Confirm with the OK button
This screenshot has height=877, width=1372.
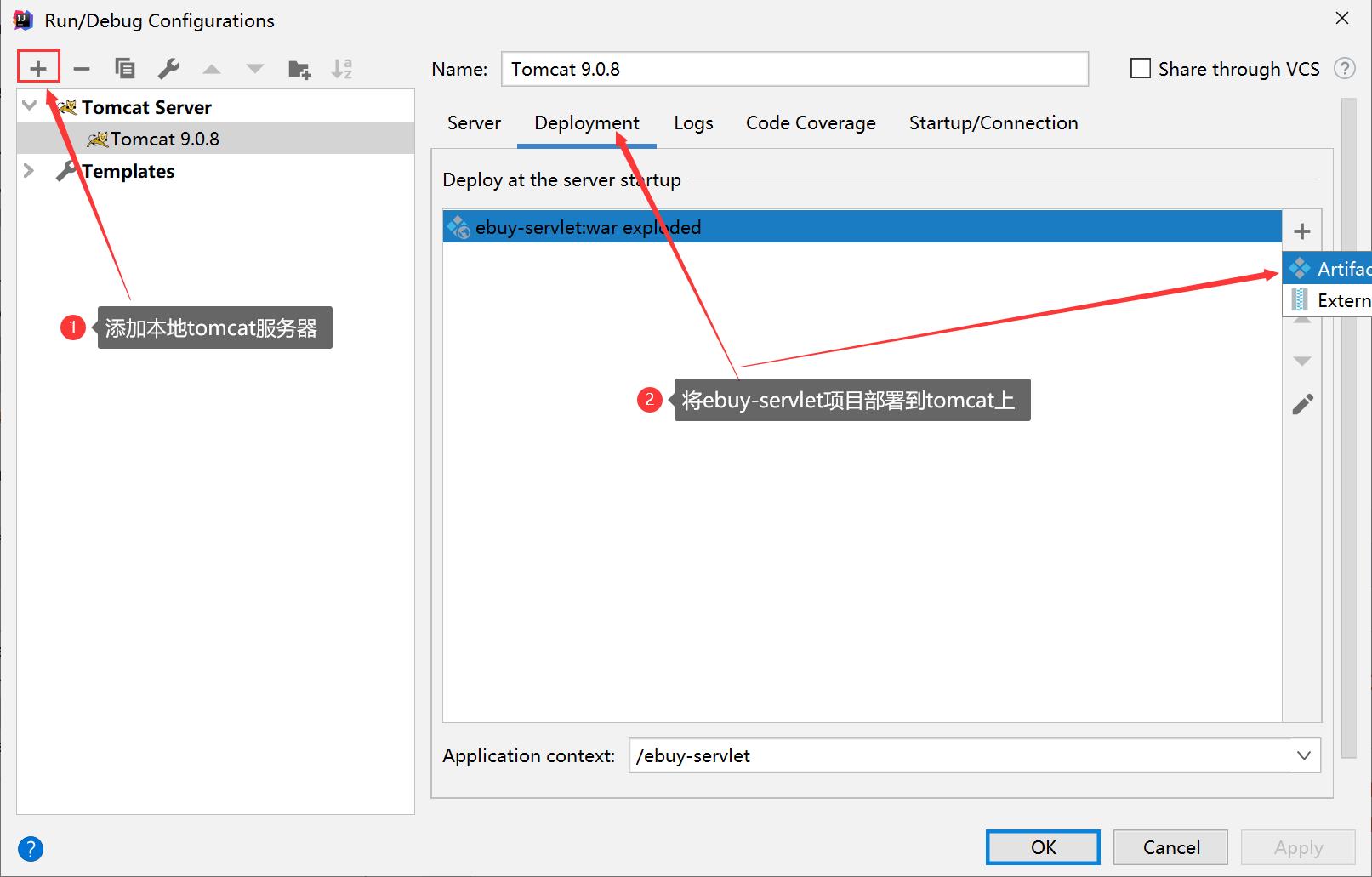pyautogui.click(x=1043, y=847)
